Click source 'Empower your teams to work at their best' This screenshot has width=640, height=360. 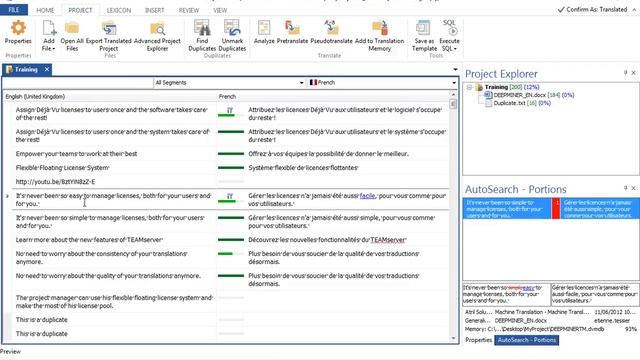pos(76,154)
